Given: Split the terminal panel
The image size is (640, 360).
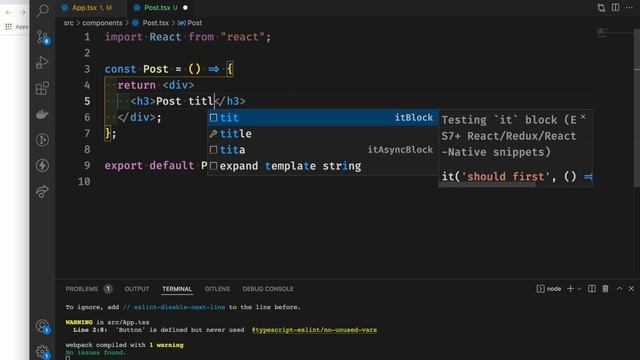Looking at the screenshot, I should pos(591,289).
